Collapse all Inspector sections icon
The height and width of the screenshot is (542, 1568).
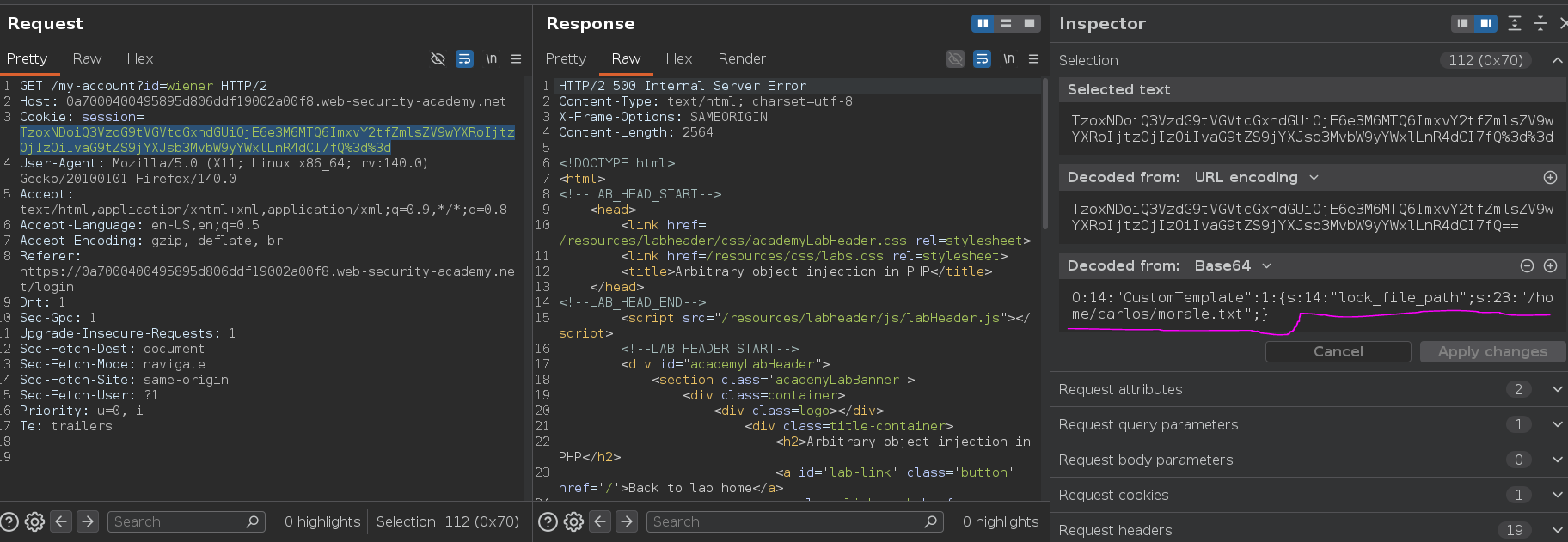[1540, 23]
